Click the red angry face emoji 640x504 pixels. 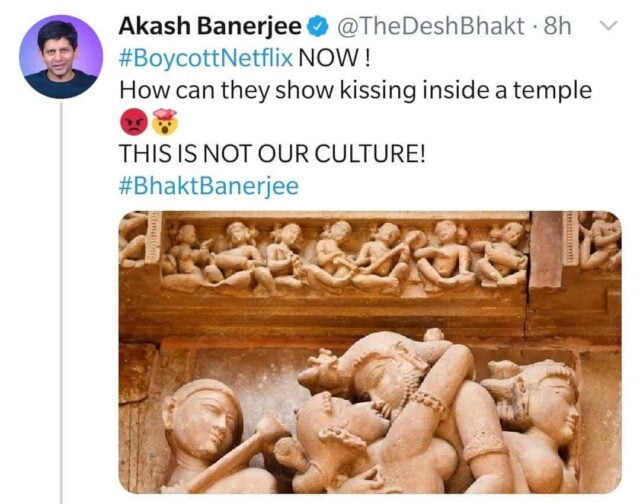pyautogui.click(x=133, y=122)
